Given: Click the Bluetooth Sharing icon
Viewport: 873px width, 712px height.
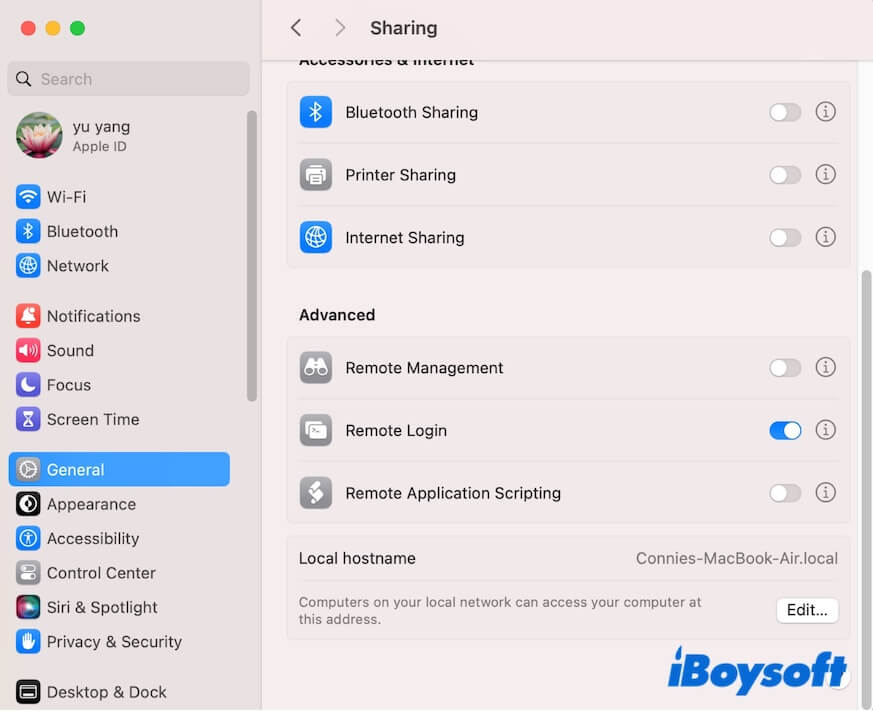Looking at the screenshot, I should pyautogui.click(x=316, y=112).
